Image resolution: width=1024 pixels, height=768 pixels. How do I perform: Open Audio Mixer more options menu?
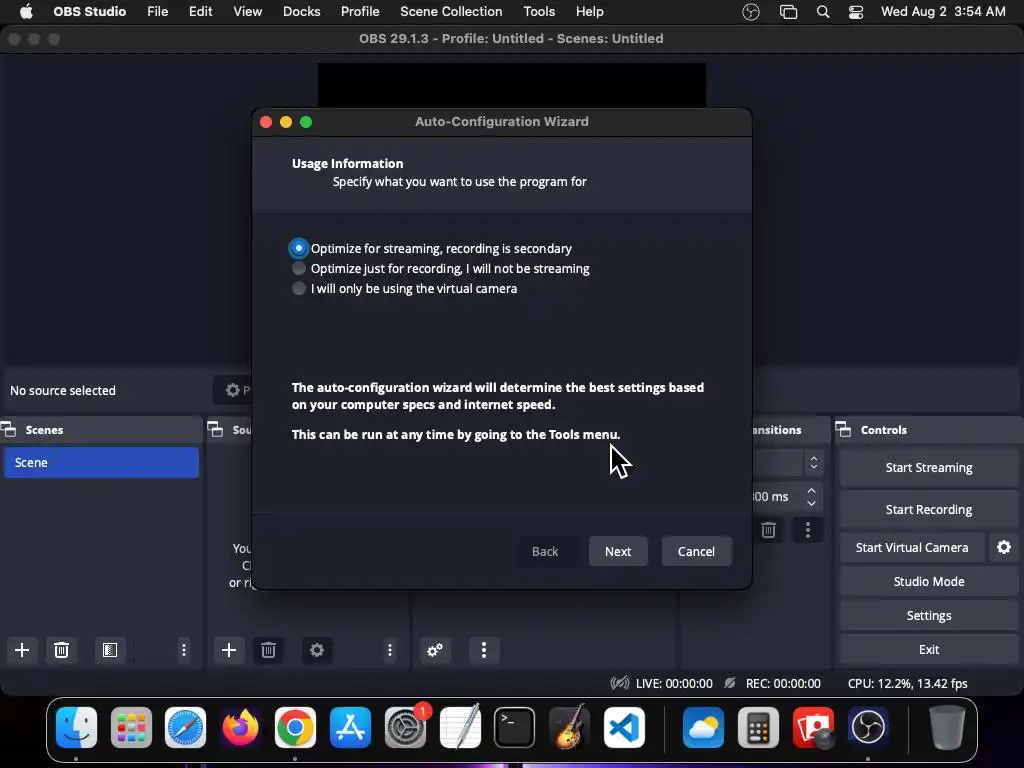[484, 650]
